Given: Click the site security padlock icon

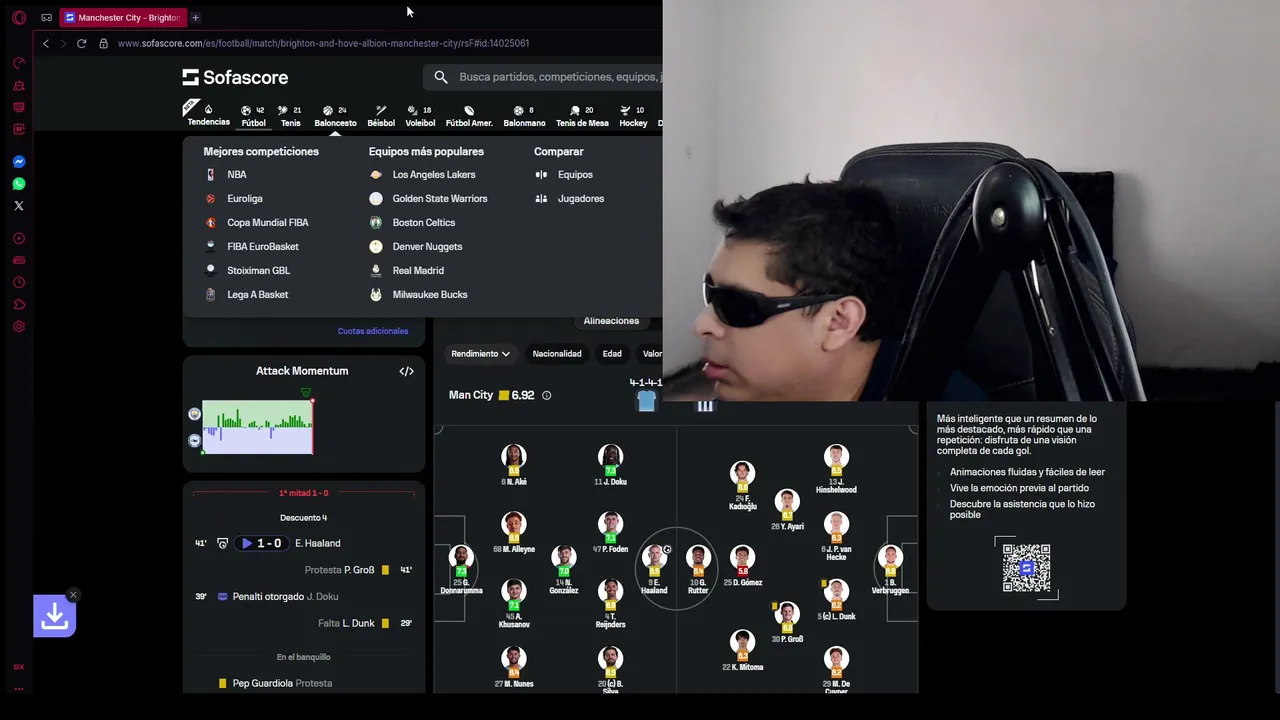Looking at the screenshot, I should tap(103, 43).
